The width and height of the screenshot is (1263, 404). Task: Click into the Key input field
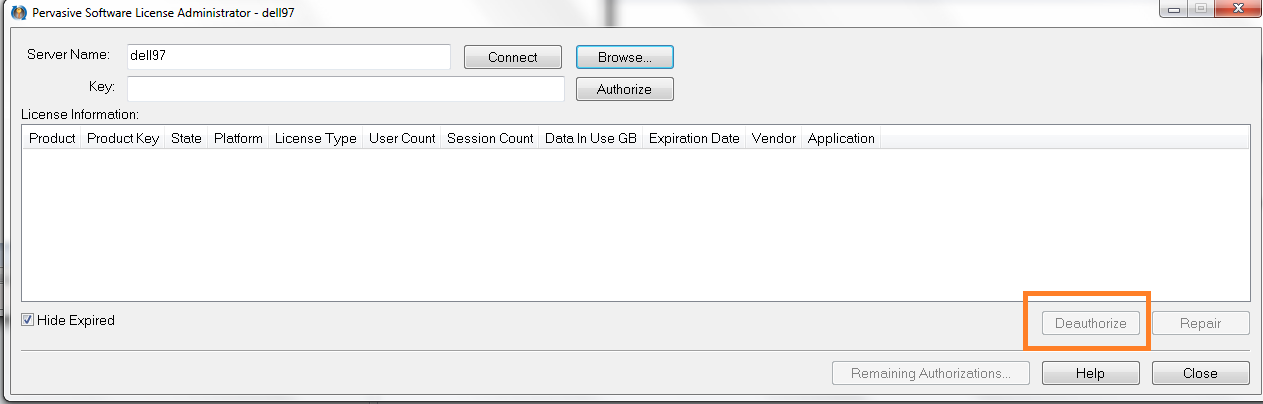coord(346,89)
